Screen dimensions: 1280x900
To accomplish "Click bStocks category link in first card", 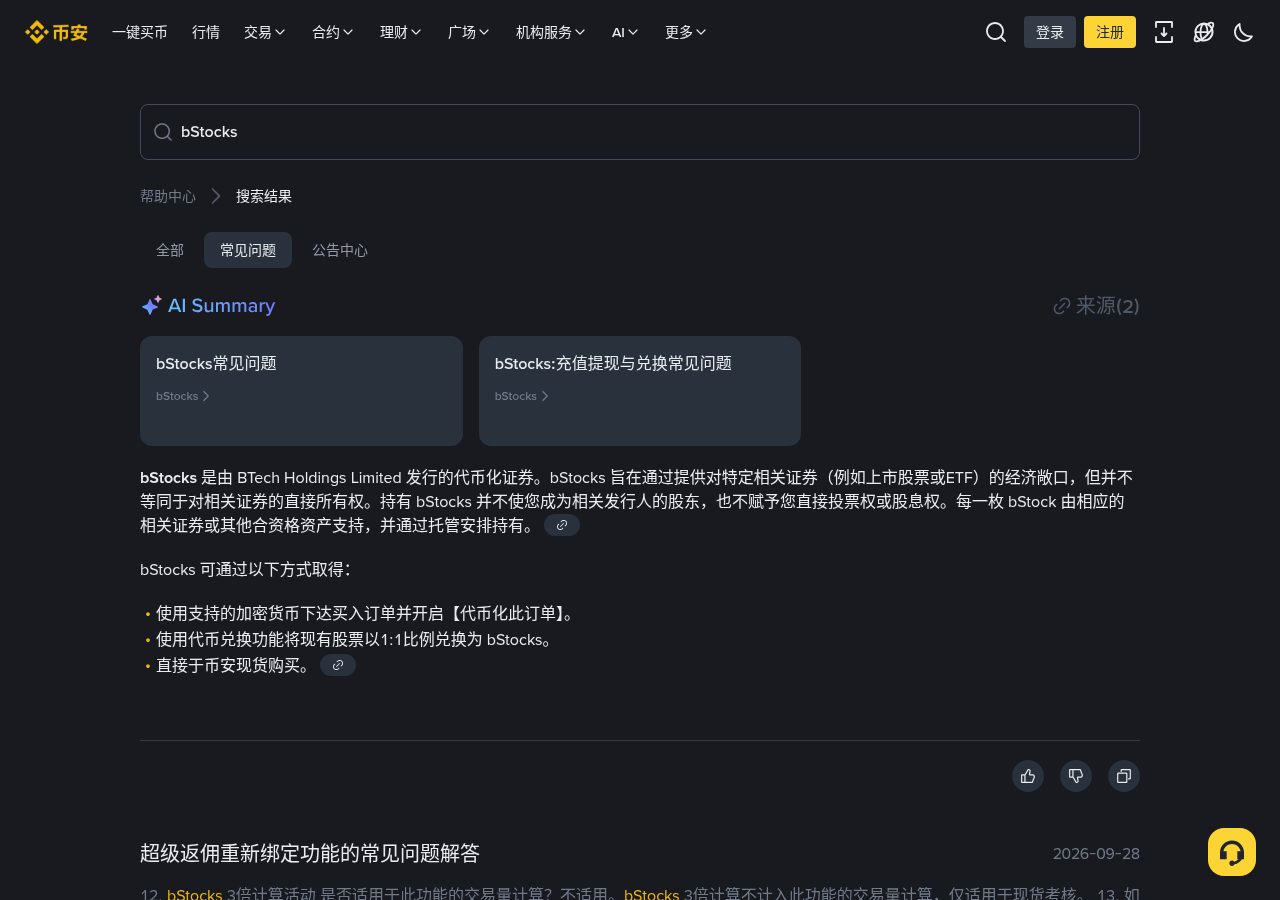I will point(183,396).
